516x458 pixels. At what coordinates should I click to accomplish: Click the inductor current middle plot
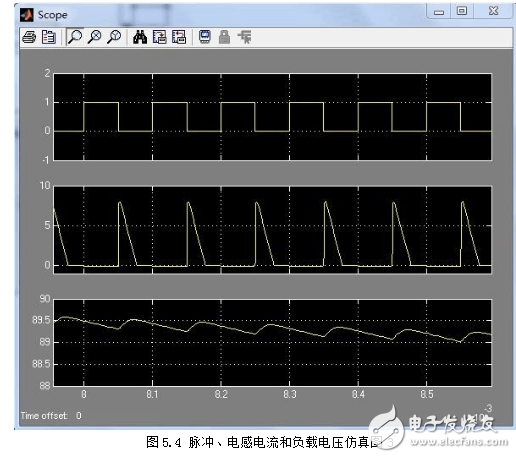coord(272,230)
